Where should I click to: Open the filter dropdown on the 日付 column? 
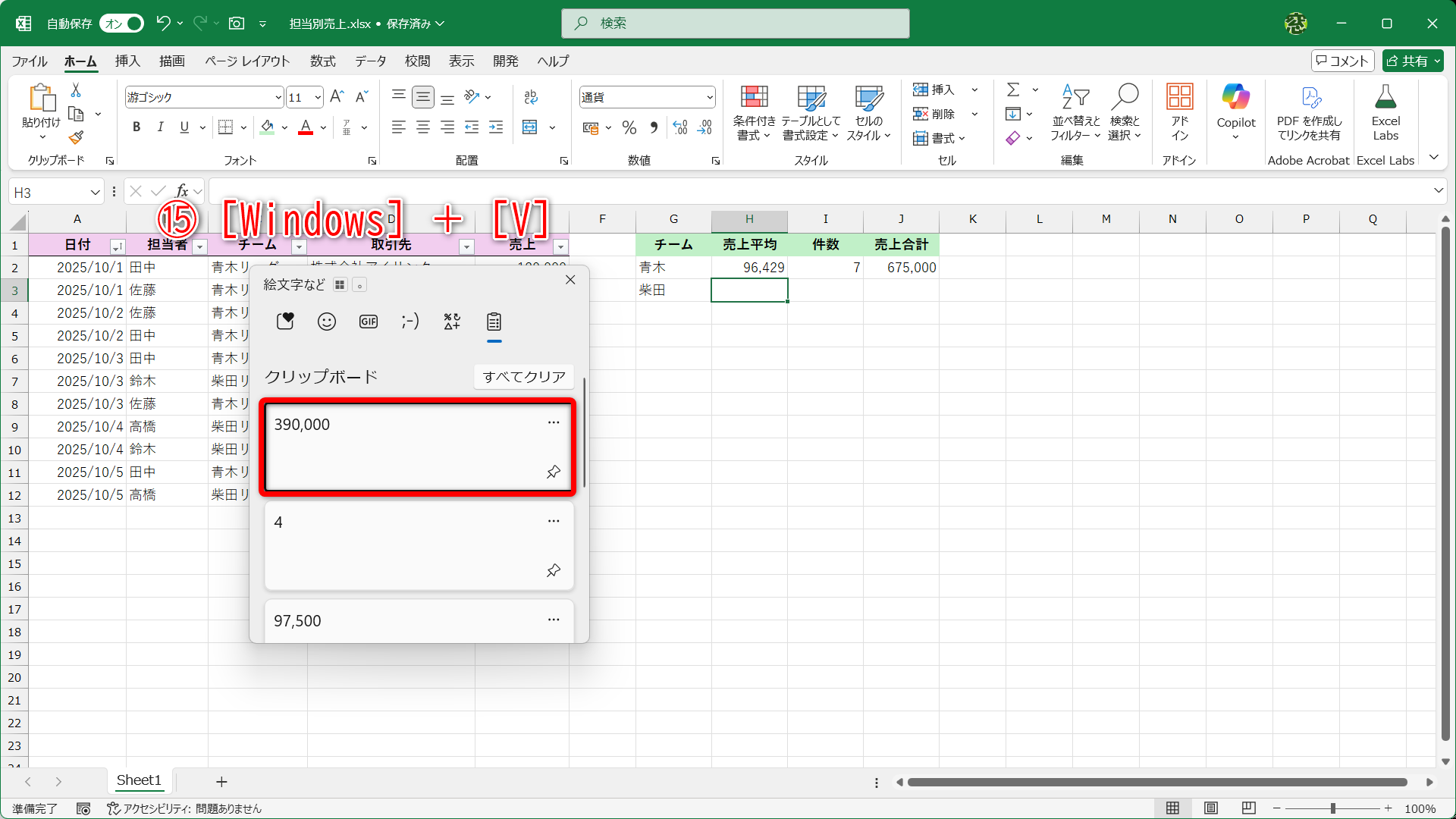(x=118, y=246)
